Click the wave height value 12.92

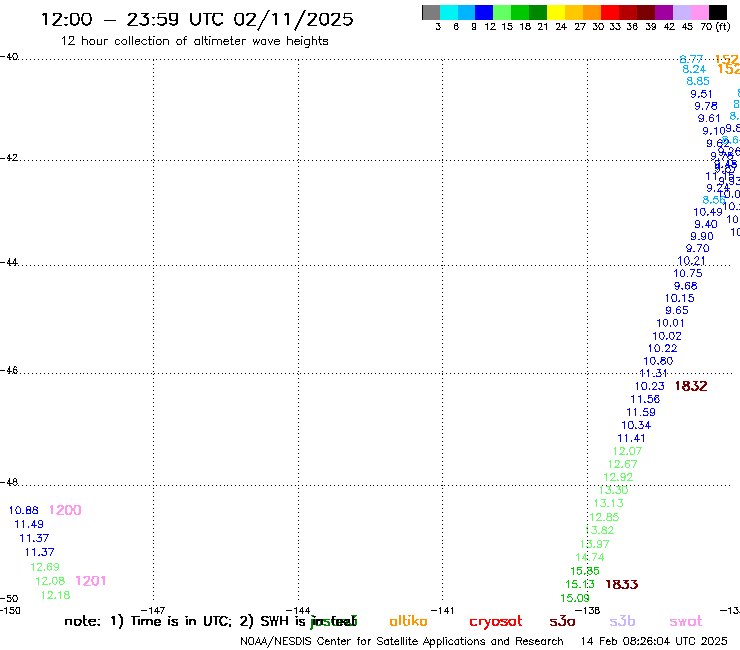[618, 477]
